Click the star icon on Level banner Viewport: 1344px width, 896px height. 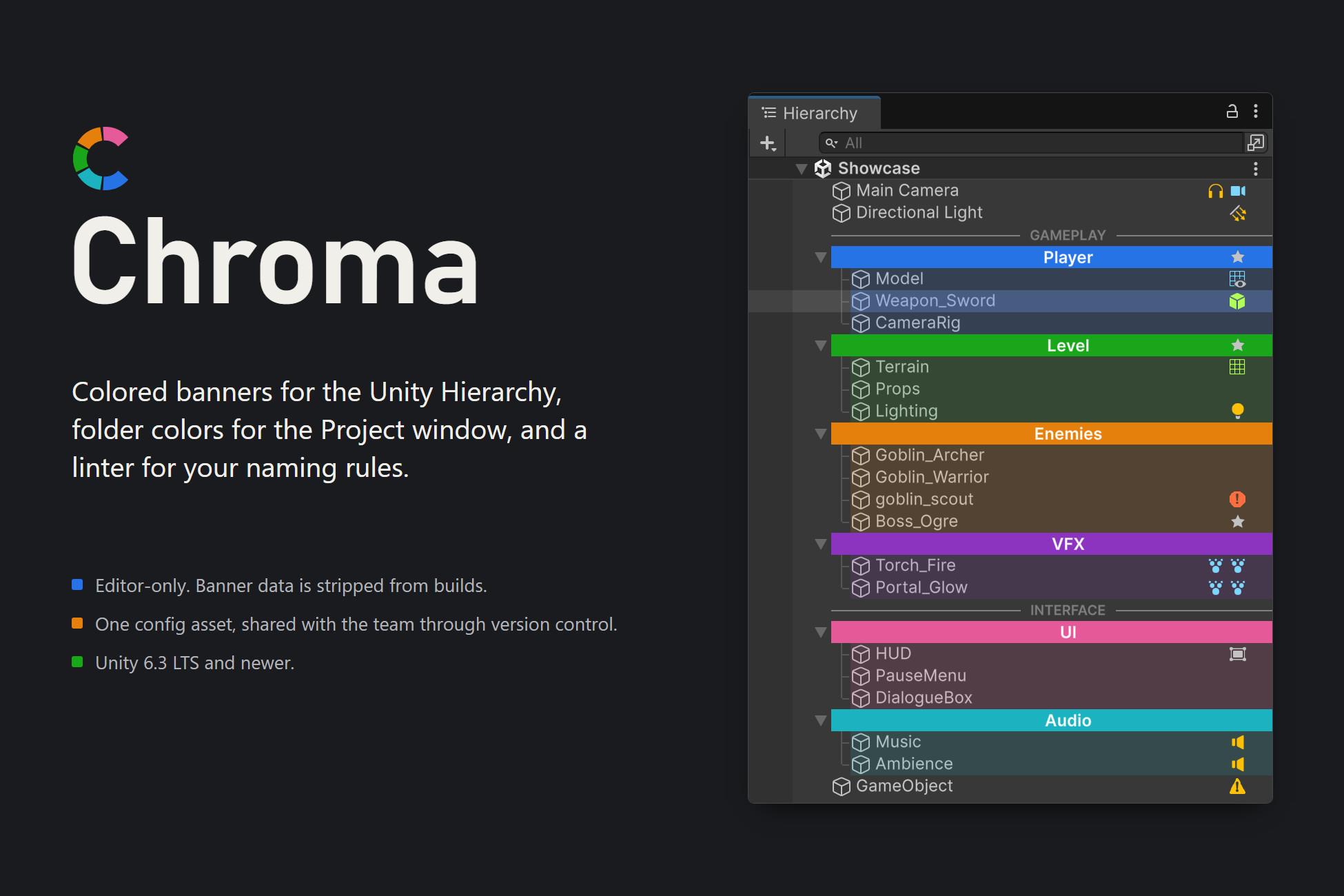tap(1238, 345)
